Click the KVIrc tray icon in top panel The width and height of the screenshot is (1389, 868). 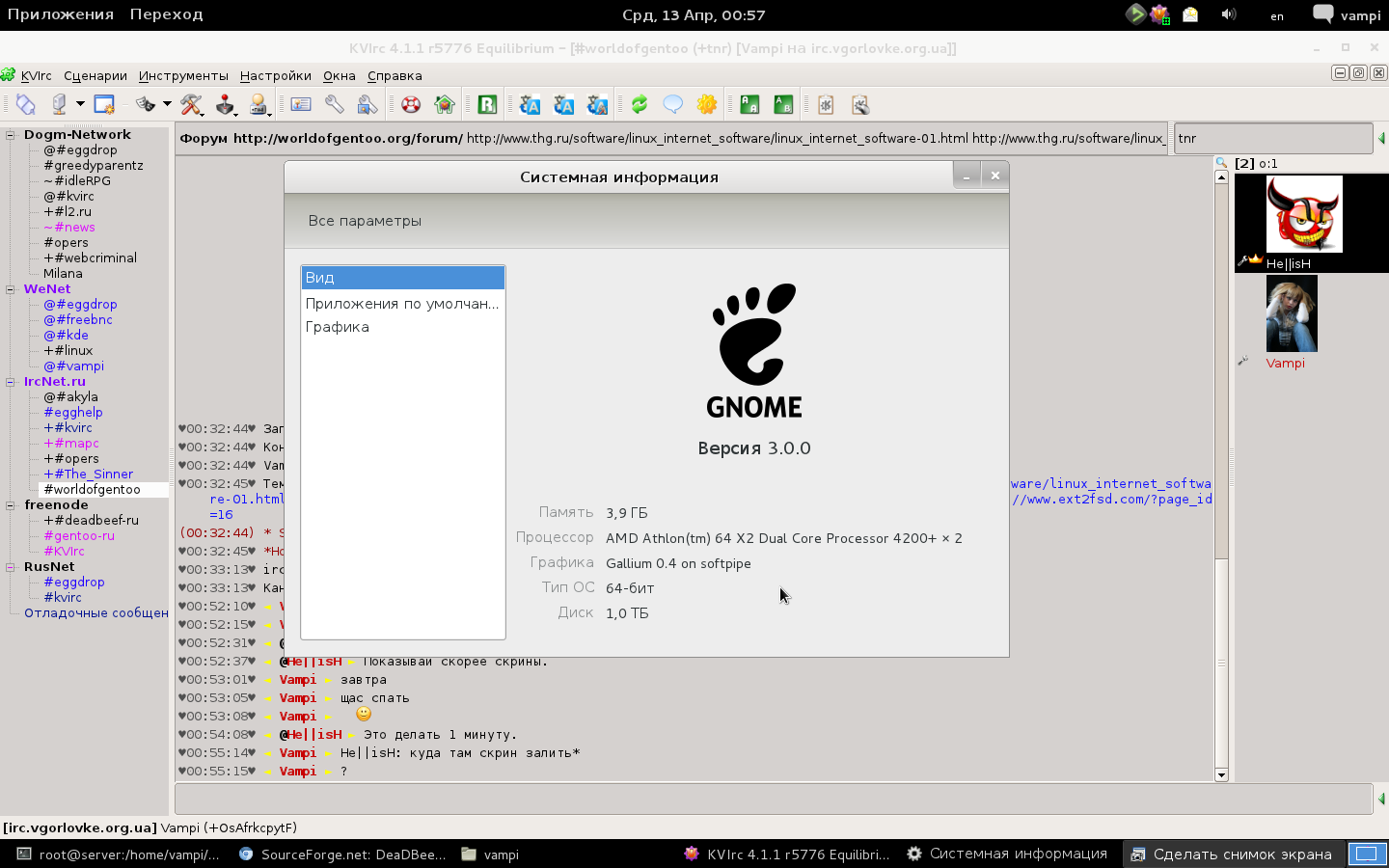click(1160, 14)
